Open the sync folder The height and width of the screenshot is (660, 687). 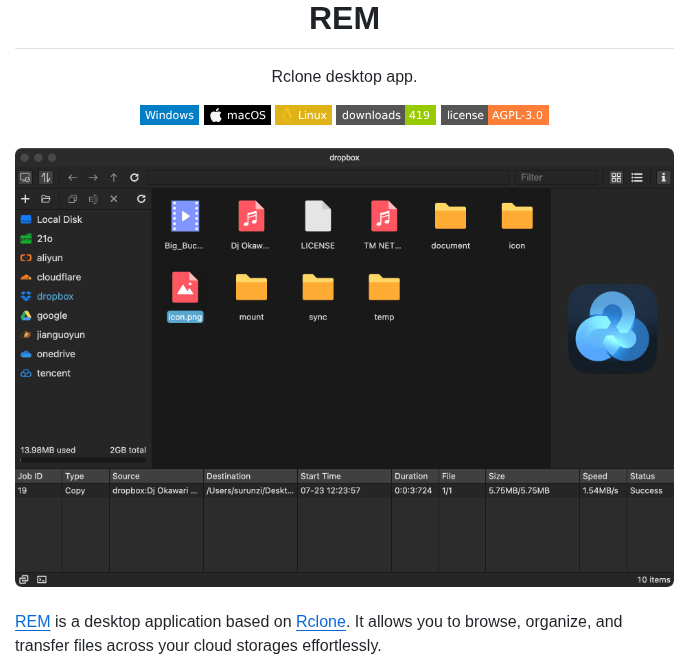(x=318, y=296)
